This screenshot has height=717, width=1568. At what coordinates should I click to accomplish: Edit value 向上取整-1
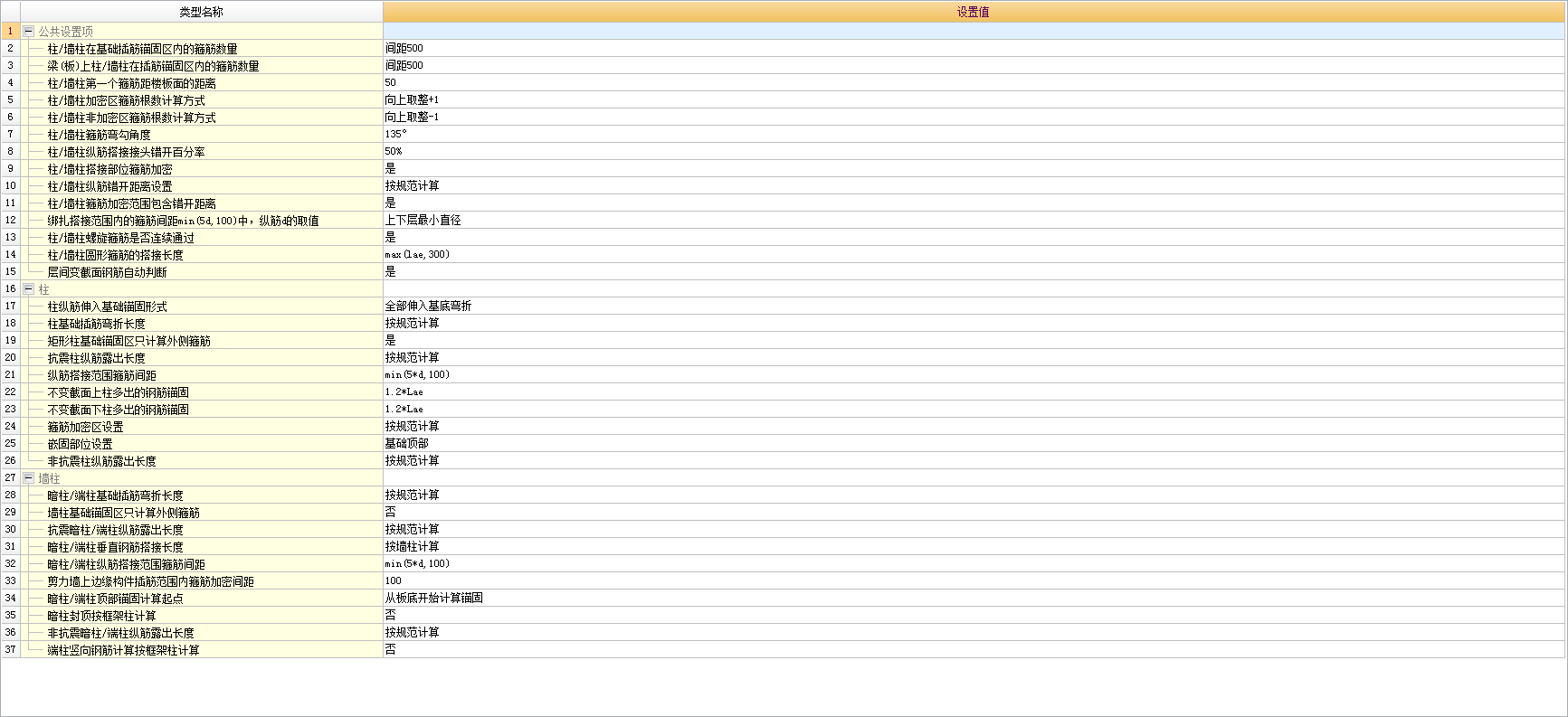(974, 117)
